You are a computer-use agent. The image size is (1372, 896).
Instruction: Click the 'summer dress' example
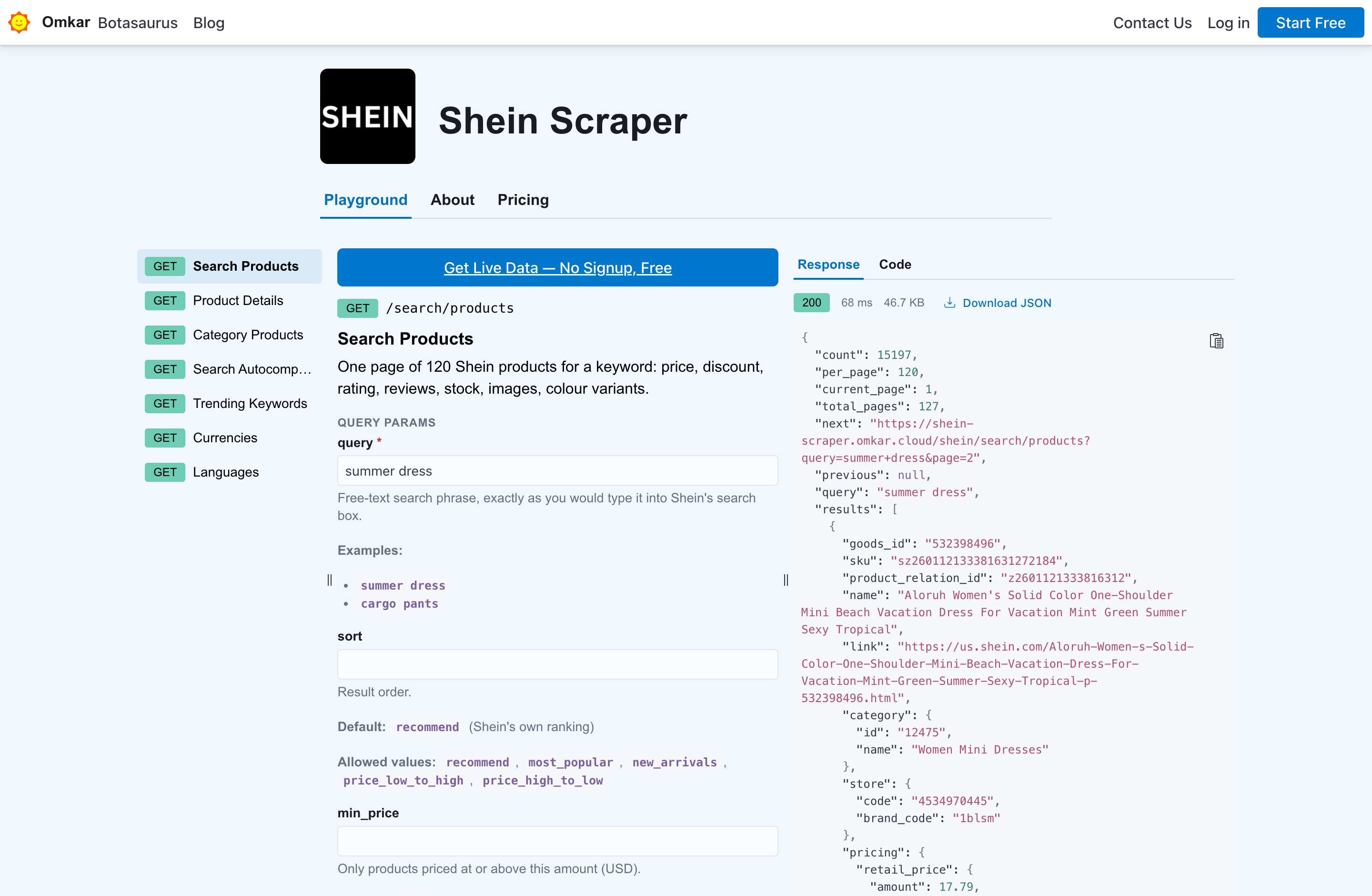403,585
